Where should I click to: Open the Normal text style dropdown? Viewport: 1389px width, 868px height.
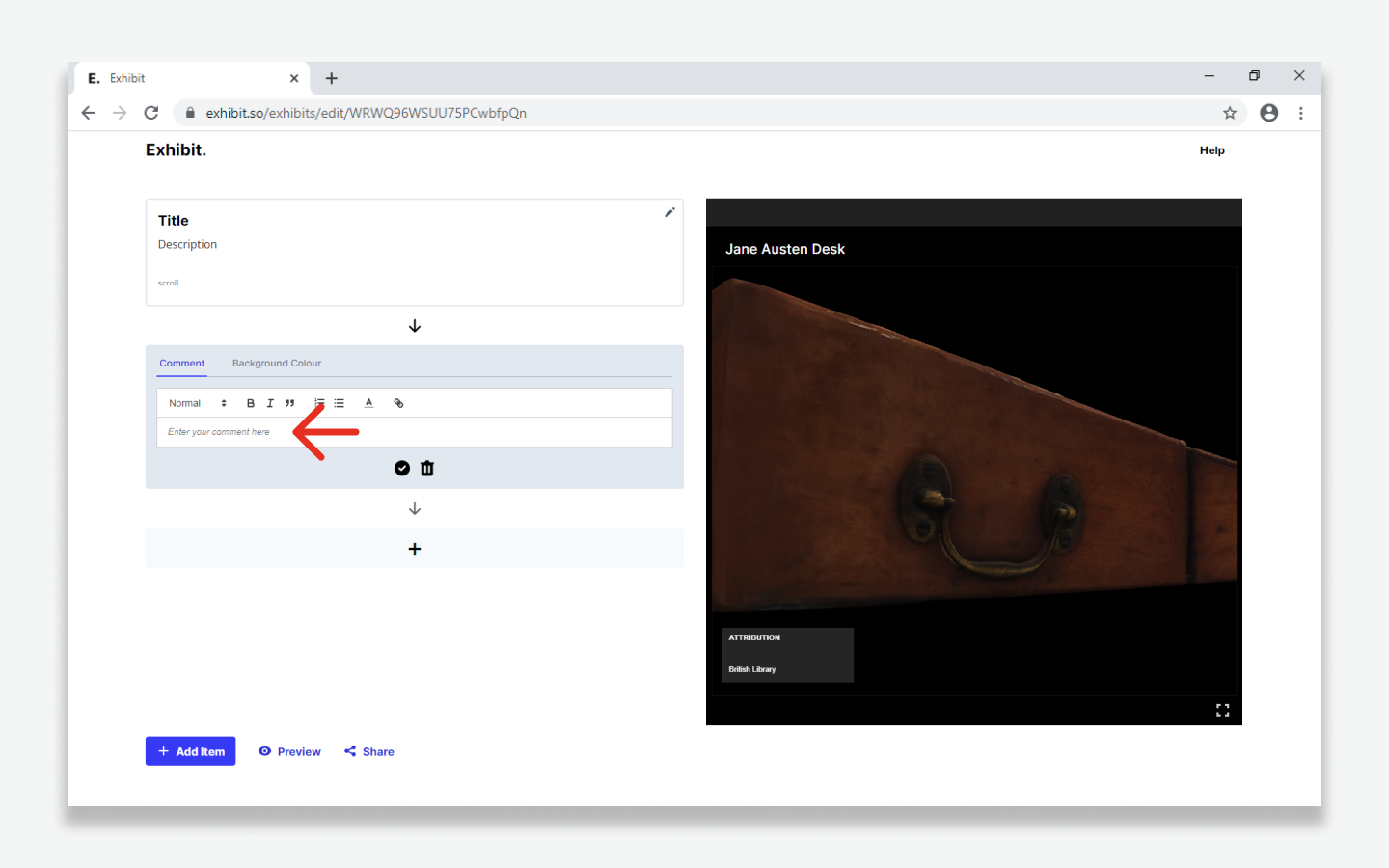[197, 403]
